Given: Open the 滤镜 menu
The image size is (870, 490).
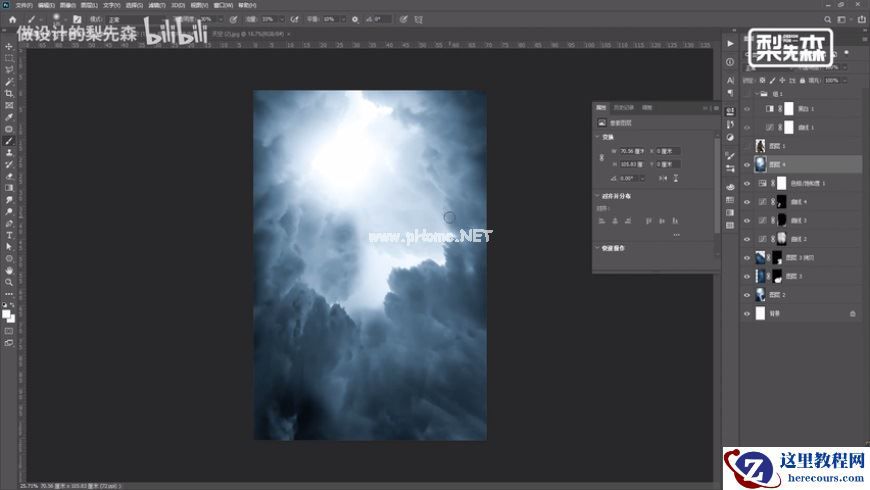Looking at the screenshot, I should [156, 5].
